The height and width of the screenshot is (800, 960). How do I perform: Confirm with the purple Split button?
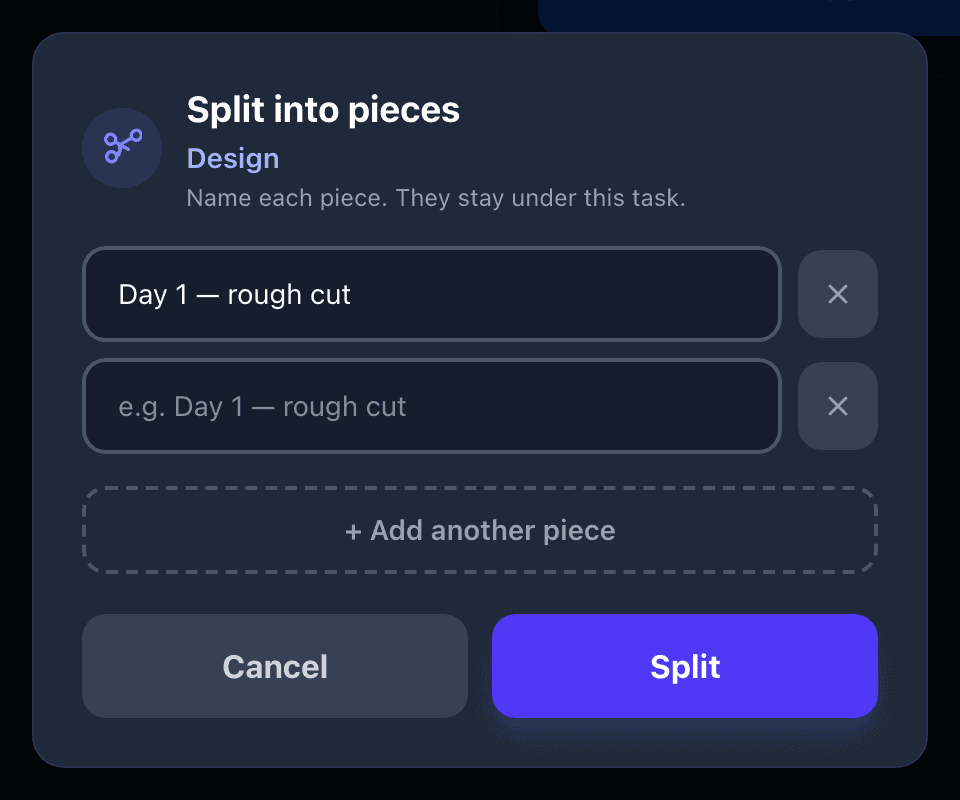[684, 666]
